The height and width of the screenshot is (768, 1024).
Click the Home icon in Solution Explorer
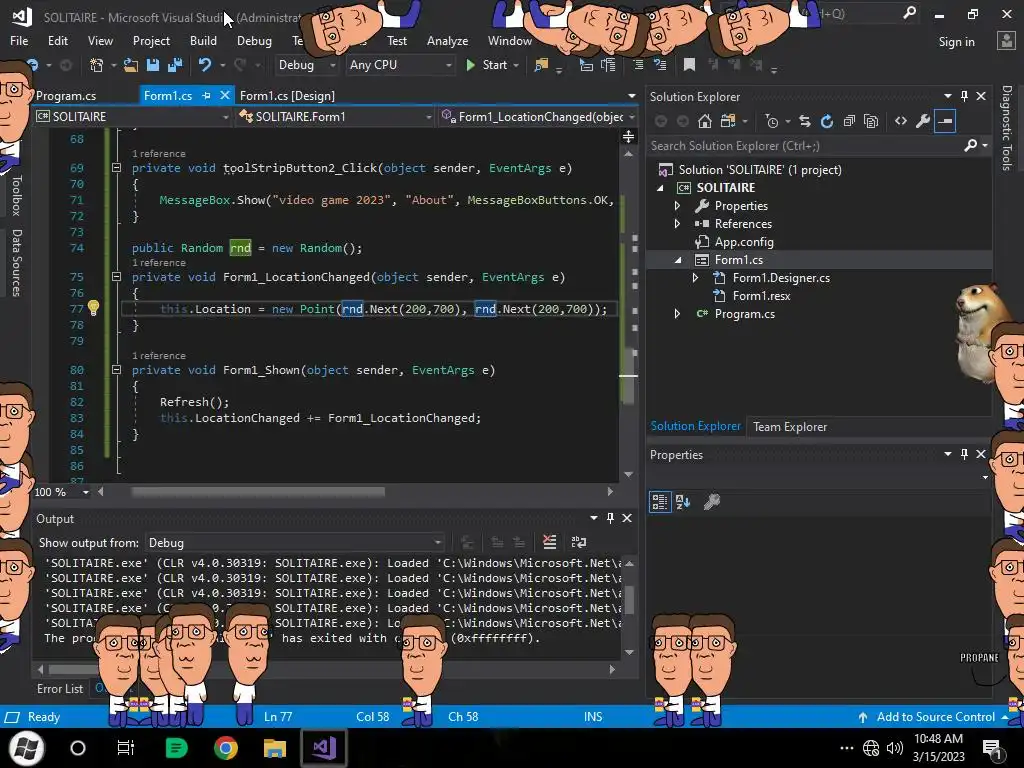click(705, 121)
